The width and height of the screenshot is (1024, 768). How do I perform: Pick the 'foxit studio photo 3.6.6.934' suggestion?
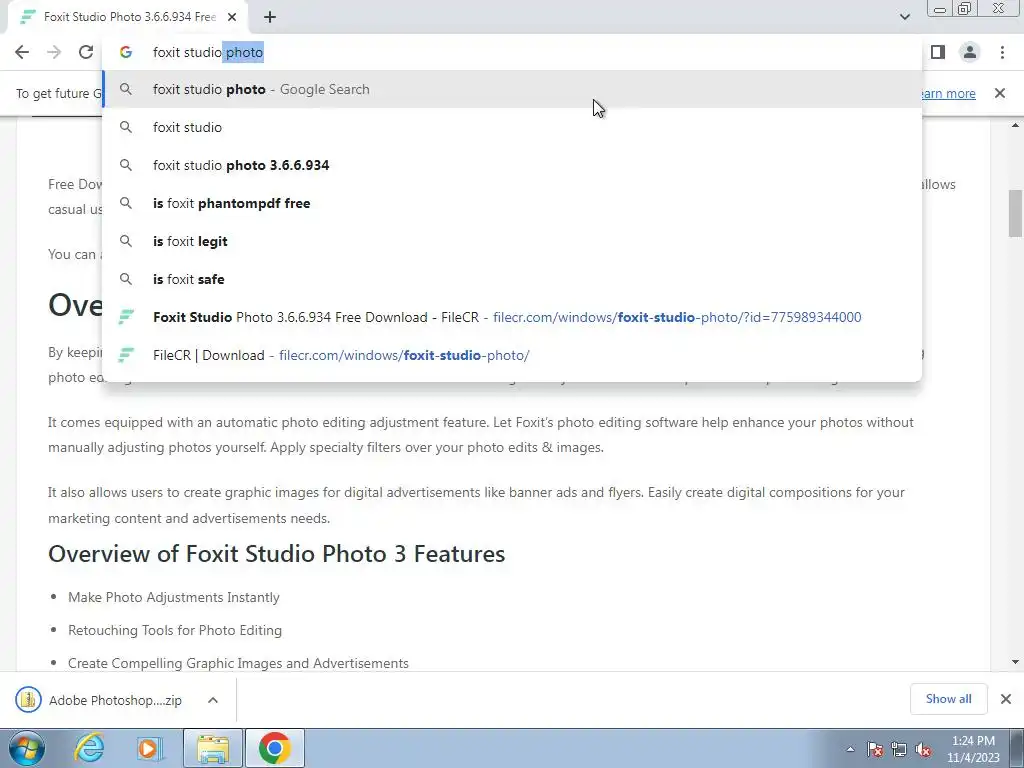[x=513, y=165]
